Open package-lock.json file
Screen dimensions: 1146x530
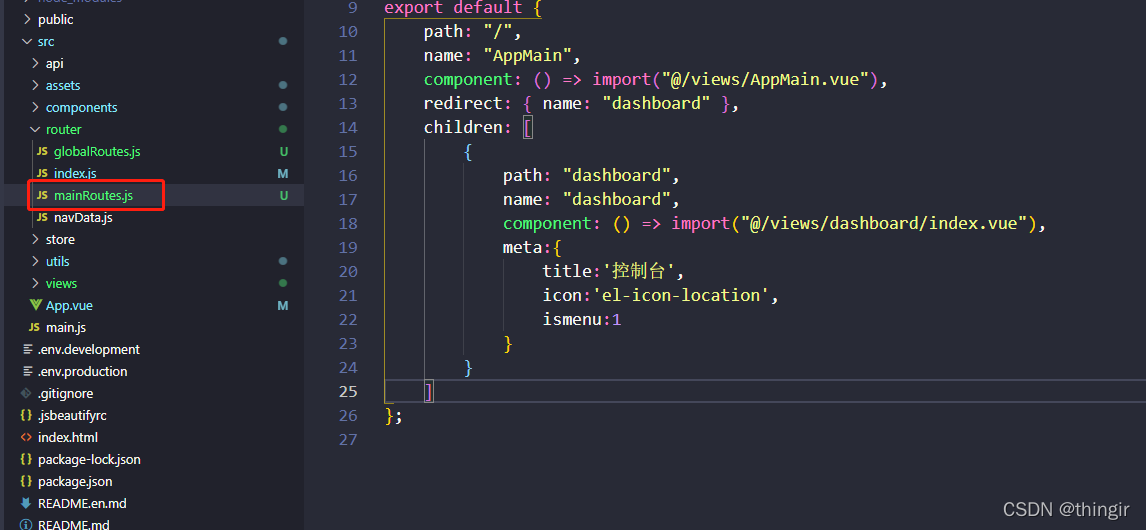[89, 459]
